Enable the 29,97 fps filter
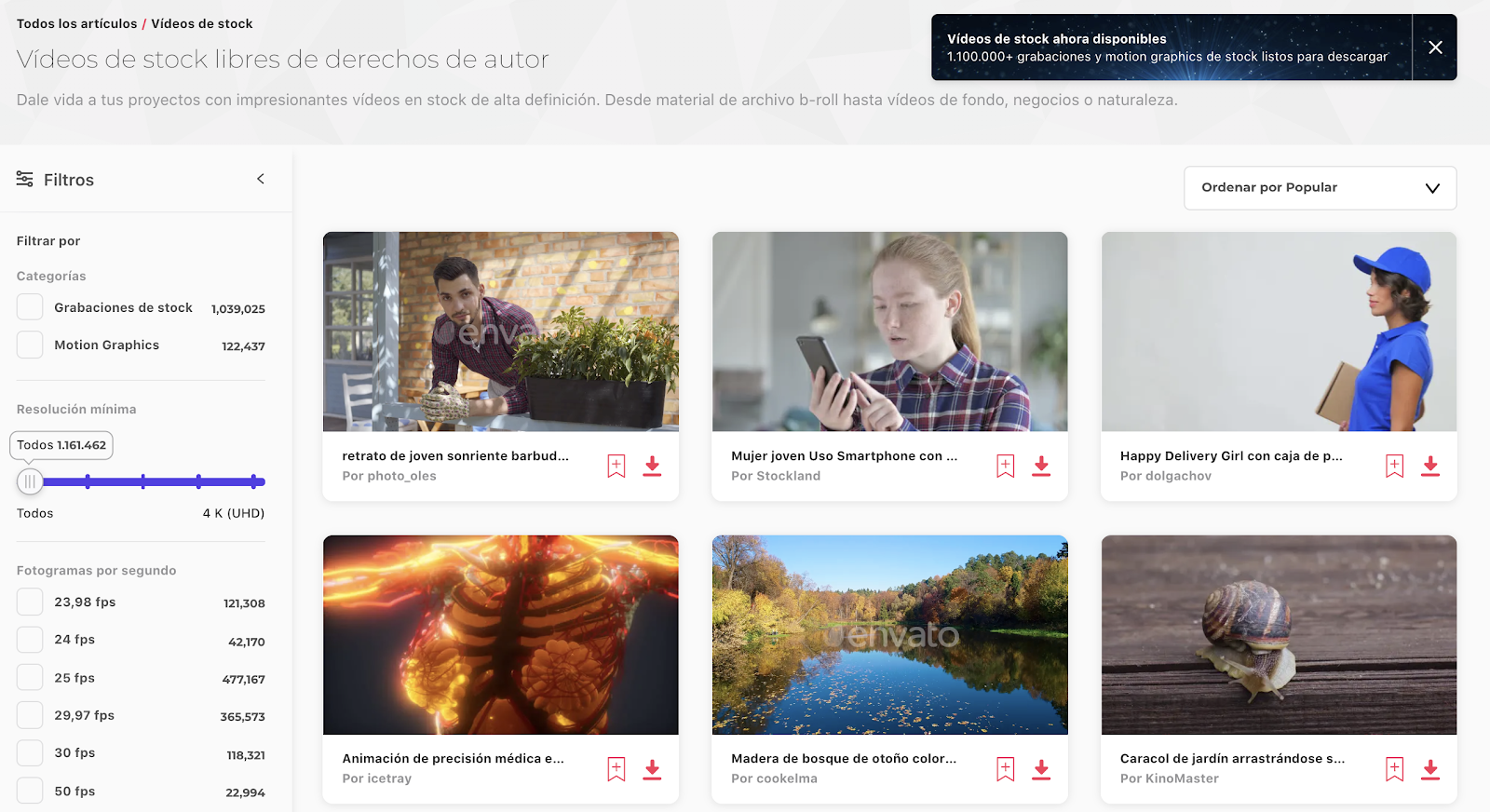The width and height of the screenshot is (1490, 812). tap(30, 715)
